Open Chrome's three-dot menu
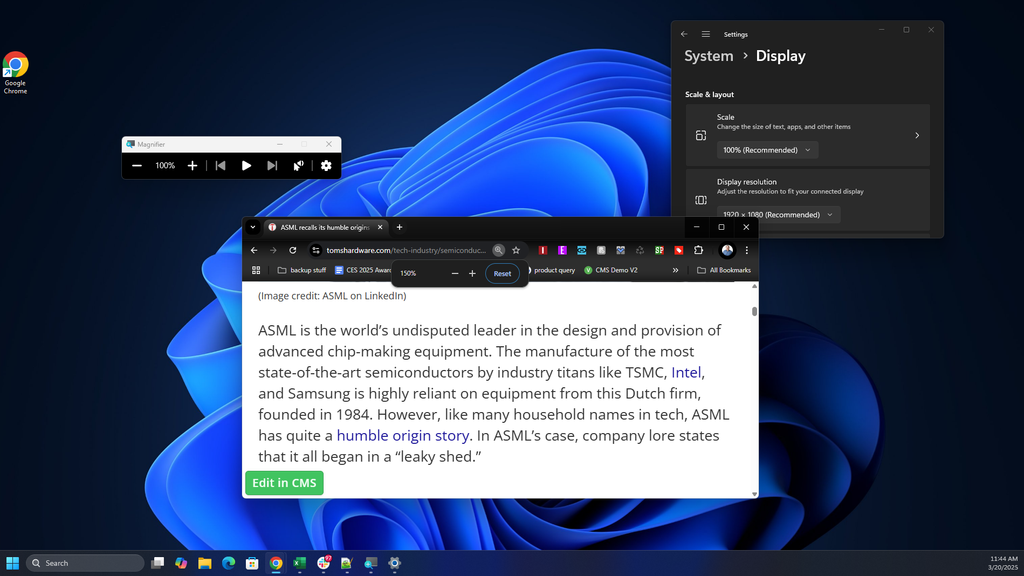 [748, 251]
